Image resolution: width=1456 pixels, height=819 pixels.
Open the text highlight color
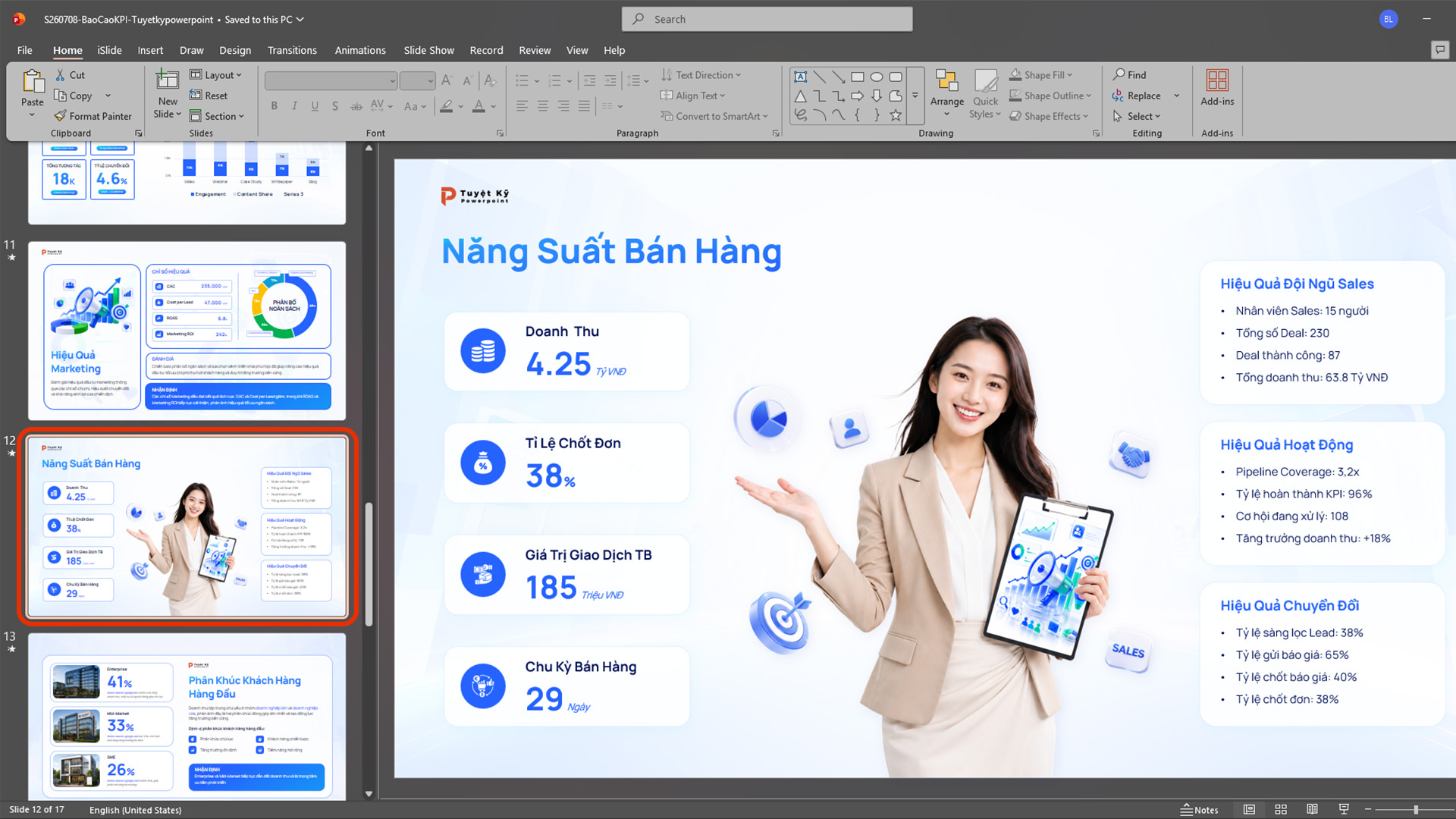447,106
